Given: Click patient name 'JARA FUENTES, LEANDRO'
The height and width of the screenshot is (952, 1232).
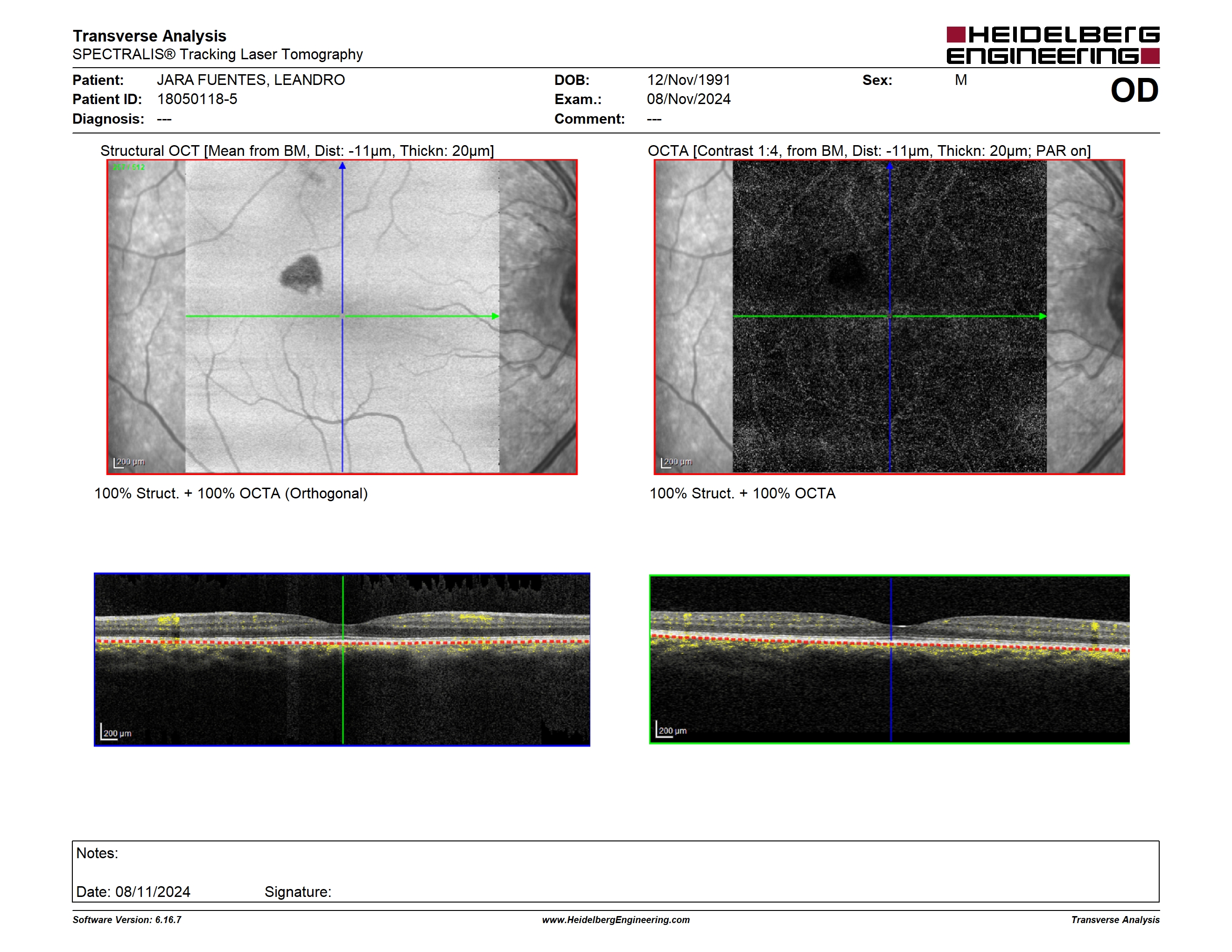Looking at the screenshot, I should coord(251,80).
